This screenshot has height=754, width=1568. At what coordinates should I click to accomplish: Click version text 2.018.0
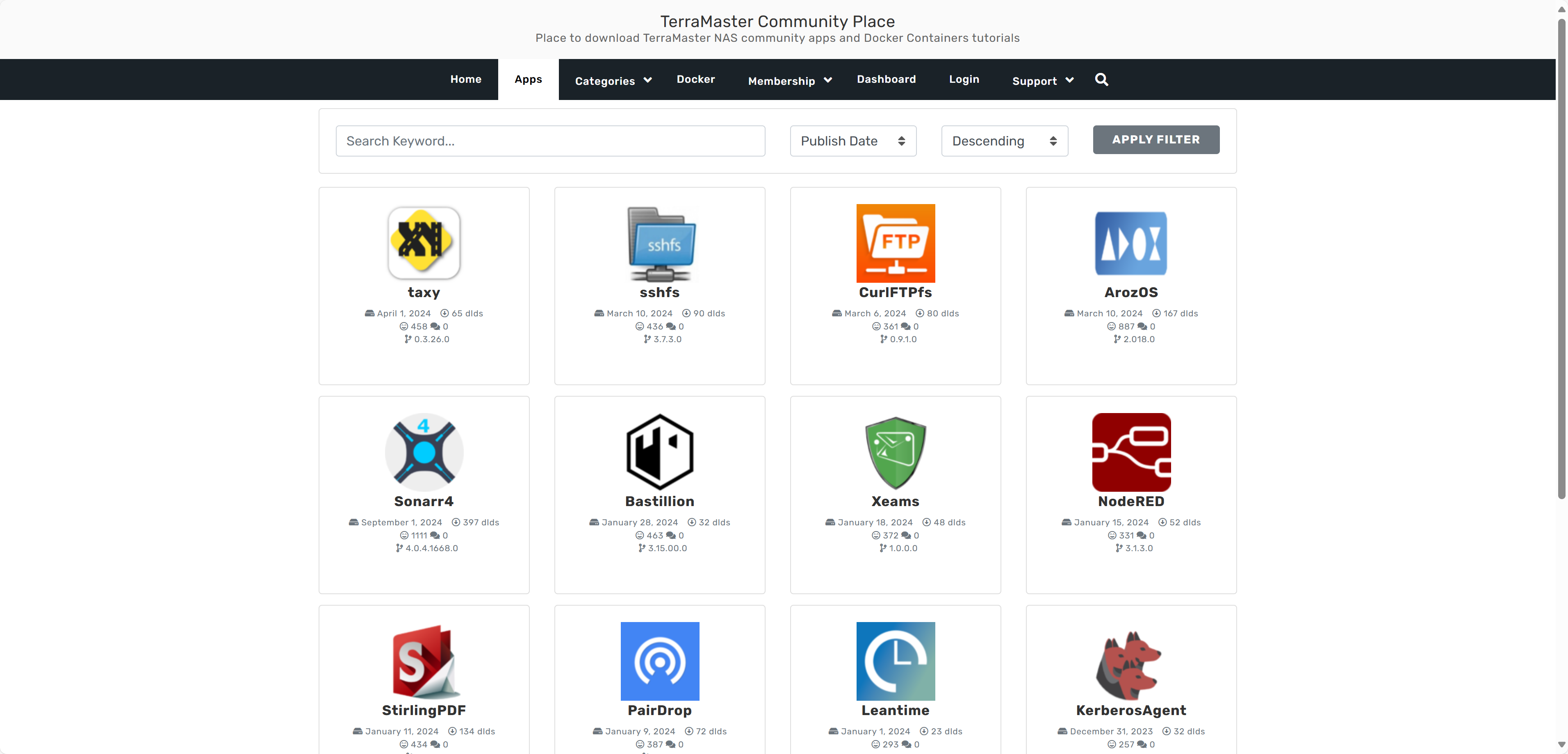1139,339
